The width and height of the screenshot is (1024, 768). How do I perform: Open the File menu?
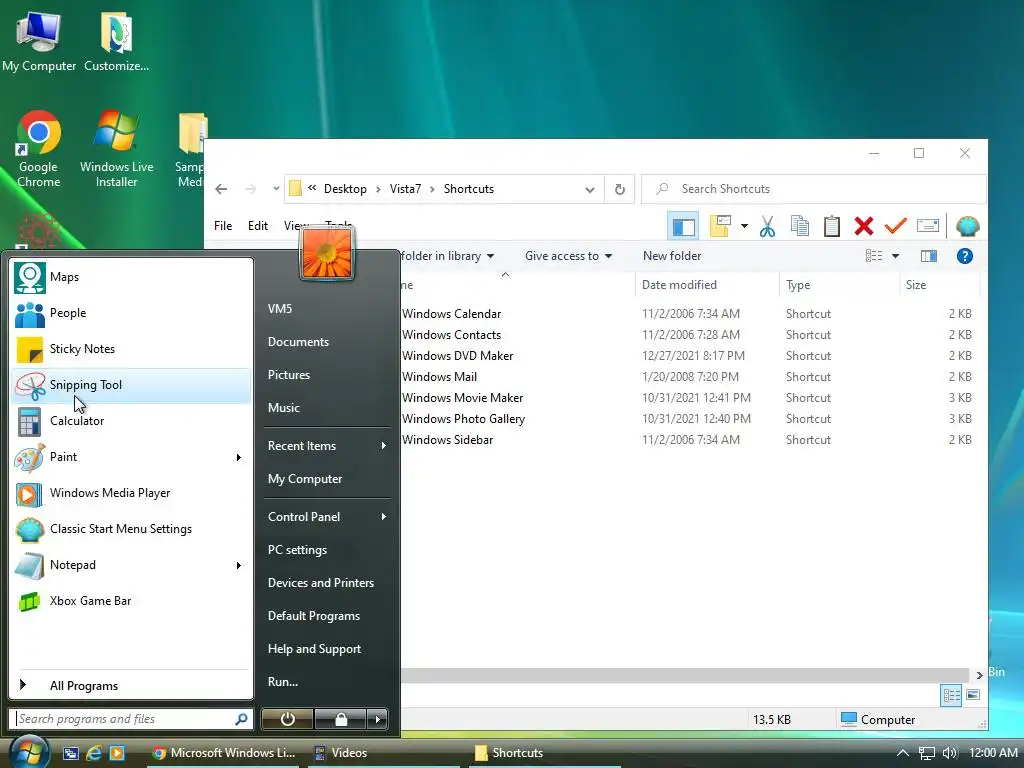coord(223,226)
